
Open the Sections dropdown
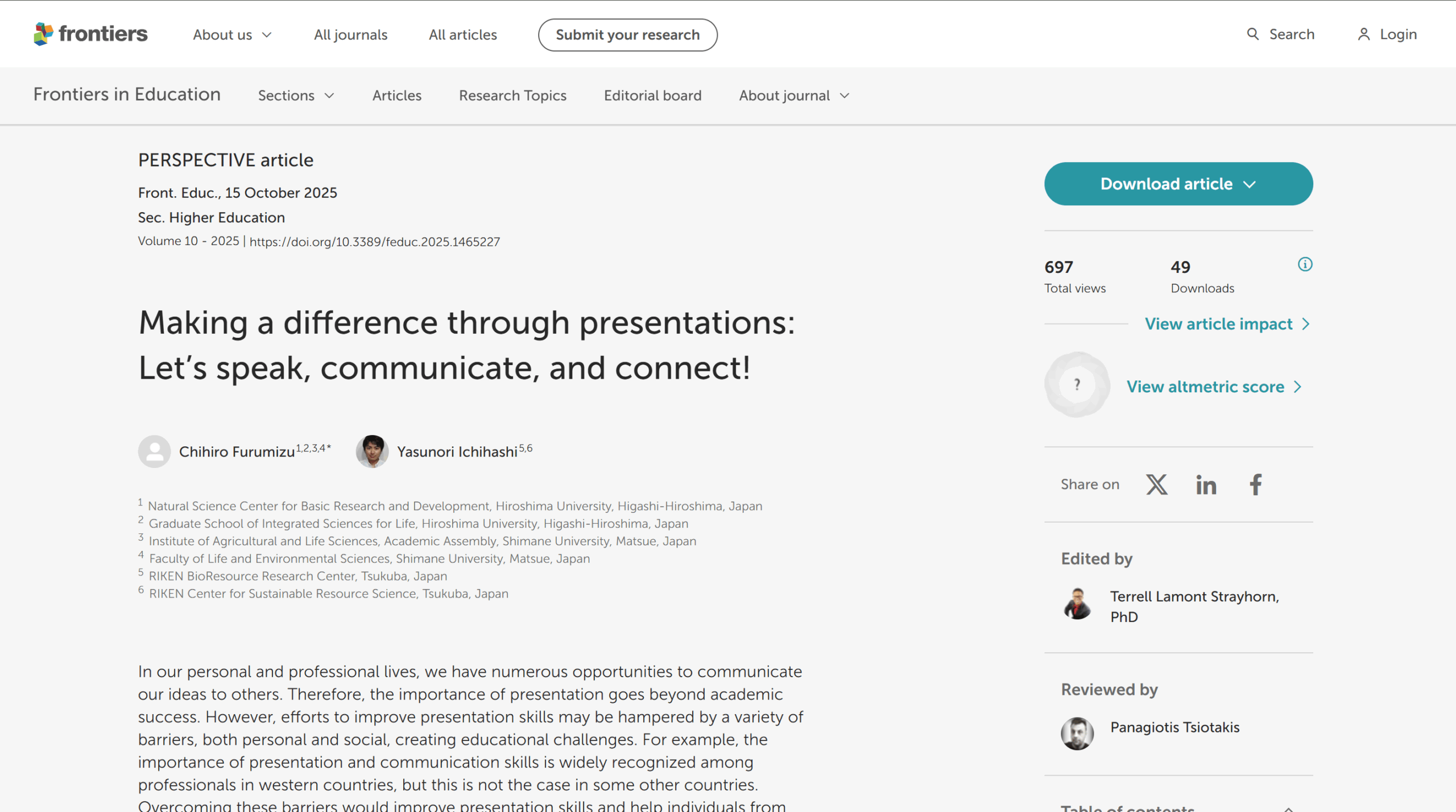(296, 96)
